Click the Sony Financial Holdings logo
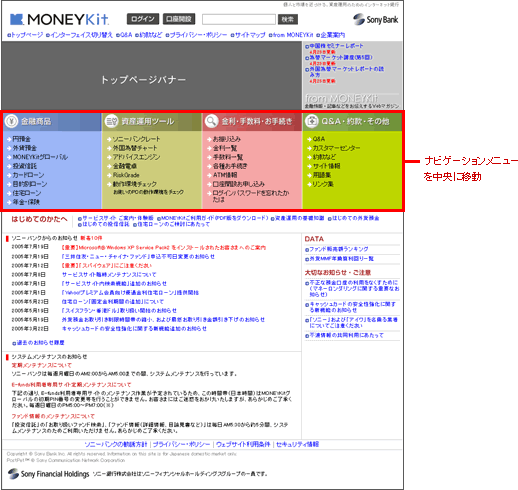Image resolution: width=518 pixels, height=490 pixels. tap(48, 474)
